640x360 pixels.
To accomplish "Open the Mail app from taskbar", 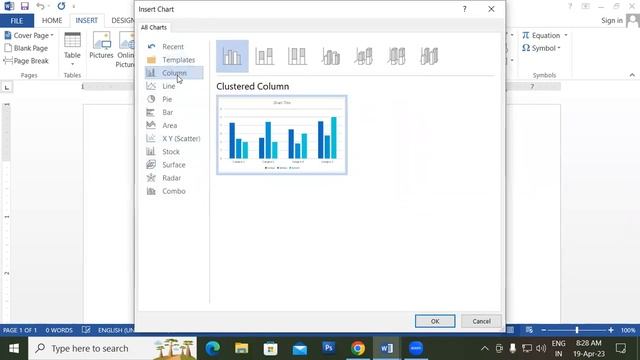I will coord(300,348).
